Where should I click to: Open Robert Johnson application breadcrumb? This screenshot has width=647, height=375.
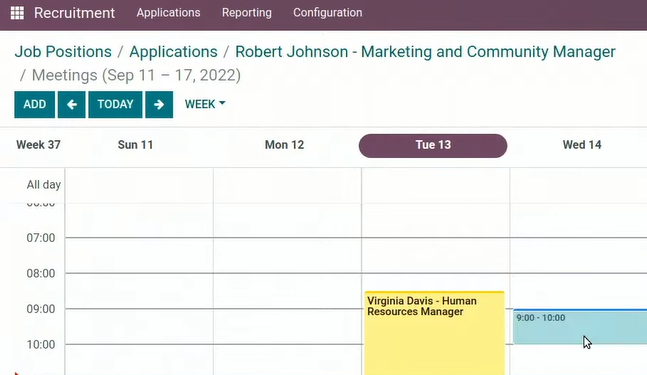(425, 52)
